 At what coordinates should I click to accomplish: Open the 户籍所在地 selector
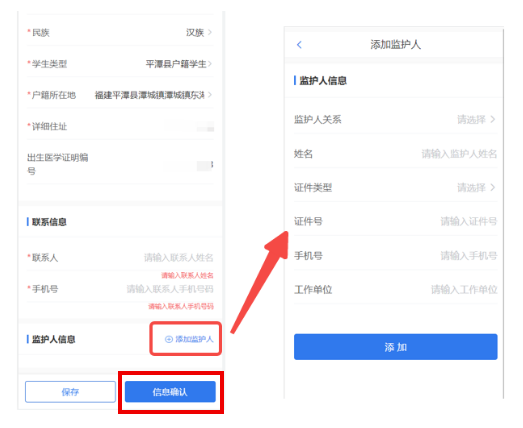pos(120,95)
